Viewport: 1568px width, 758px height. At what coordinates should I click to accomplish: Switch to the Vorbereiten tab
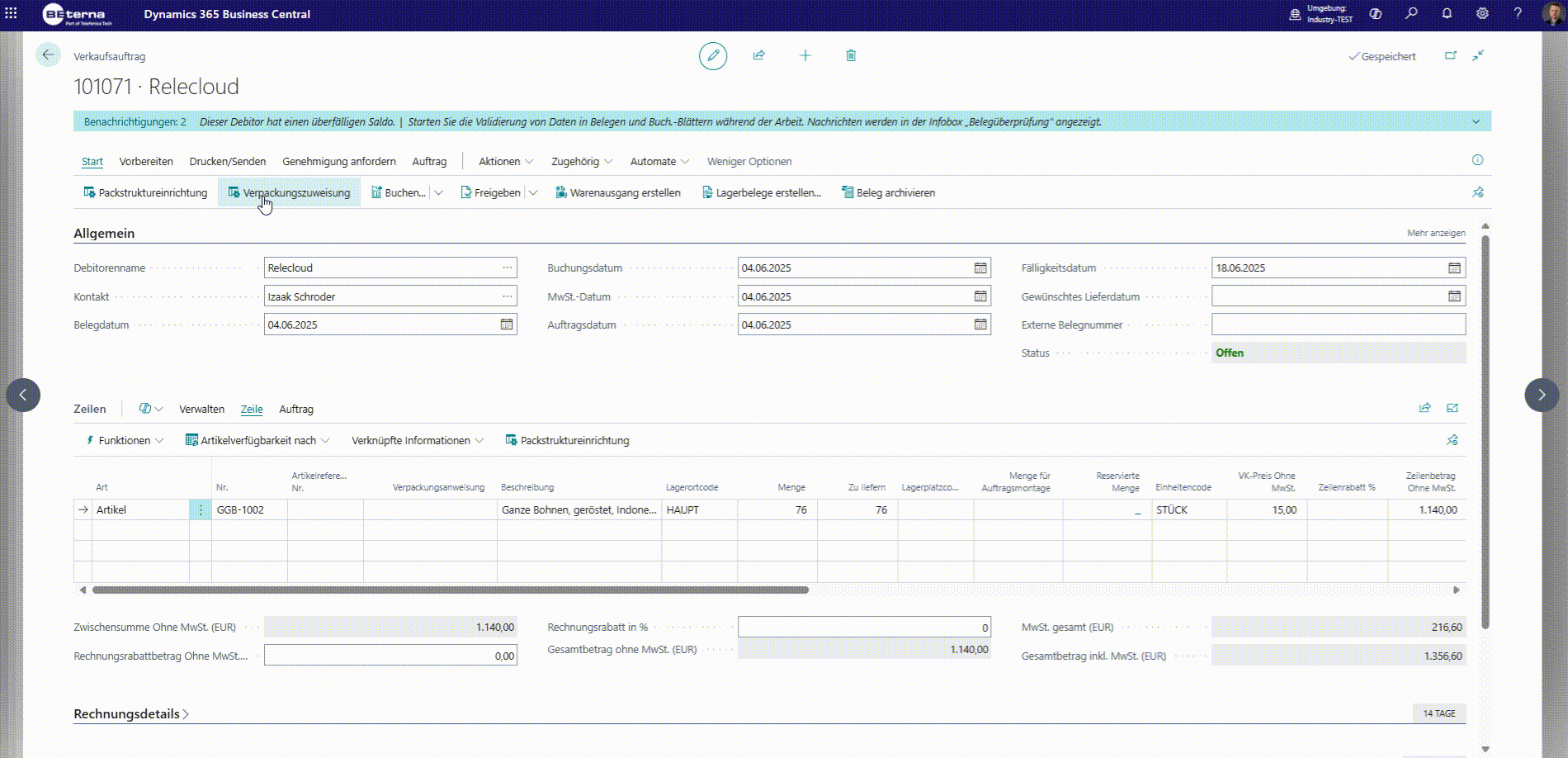[146, 161]
